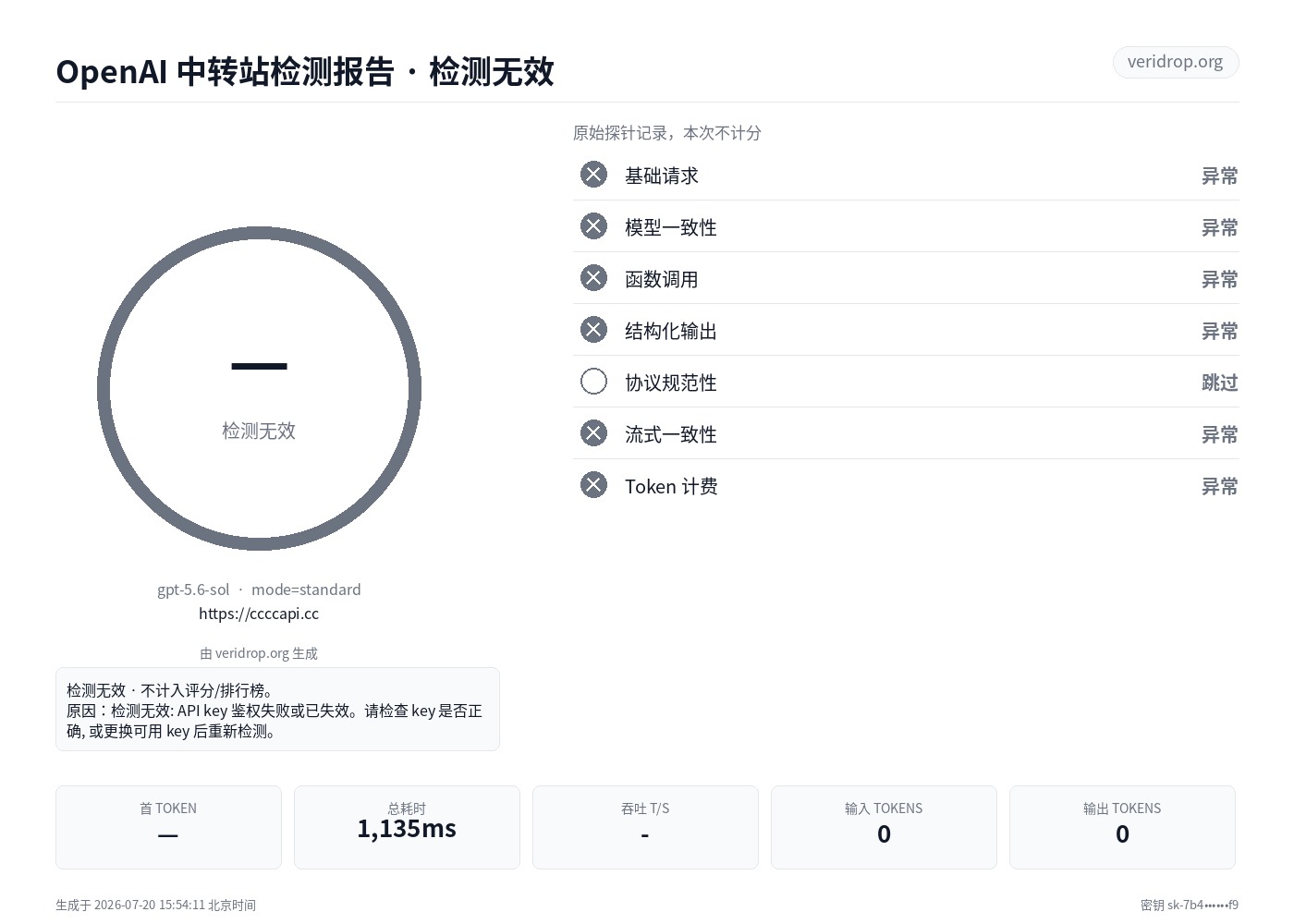The height and width of the screenshot is (924, 1294).
Task: Click the X icon beside 基础请求
Action: pos(593,175)
